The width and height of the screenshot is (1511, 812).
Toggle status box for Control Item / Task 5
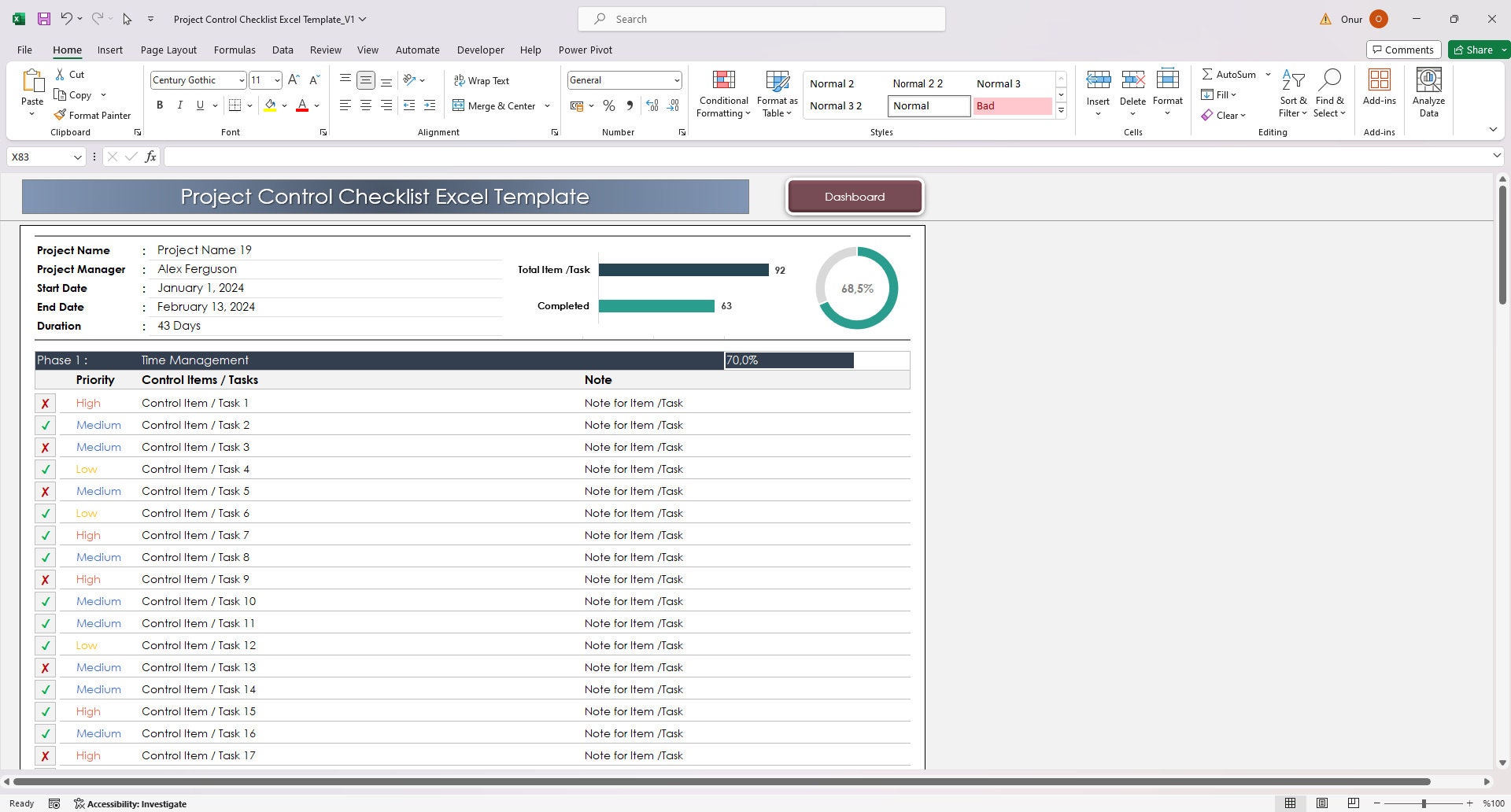45,491
